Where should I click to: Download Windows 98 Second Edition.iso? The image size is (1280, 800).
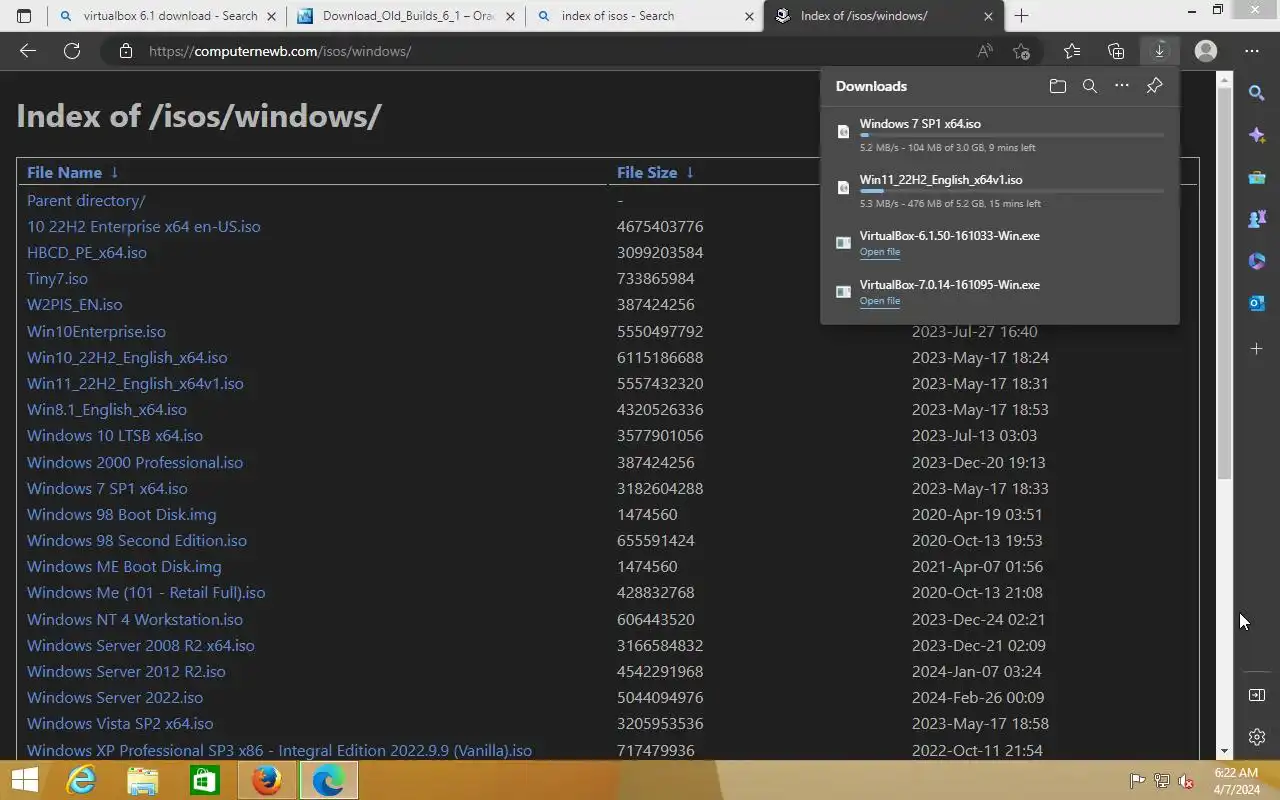click(137, 540)
